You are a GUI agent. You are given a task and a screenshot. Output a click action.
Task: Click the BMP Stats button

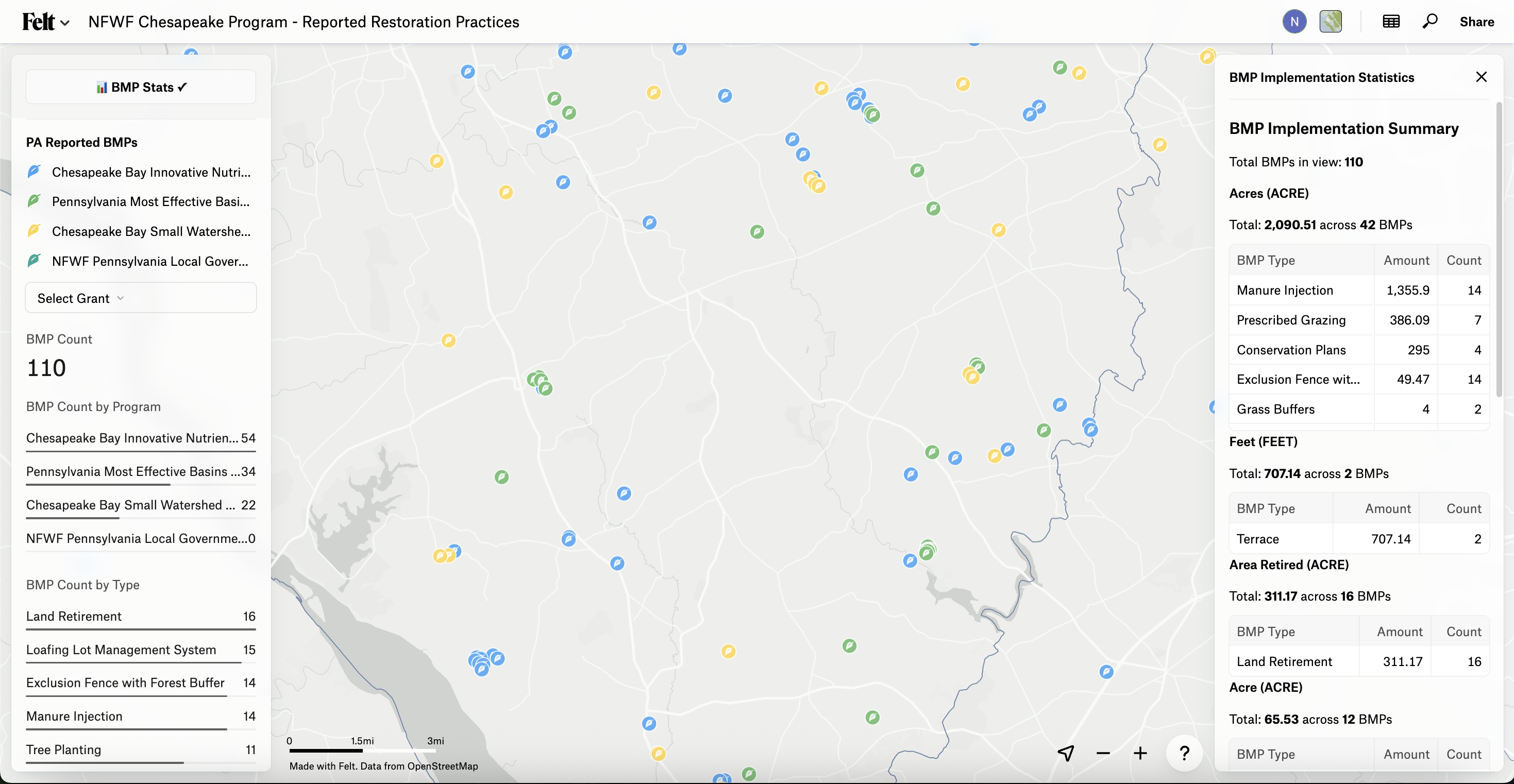[141, 87]
